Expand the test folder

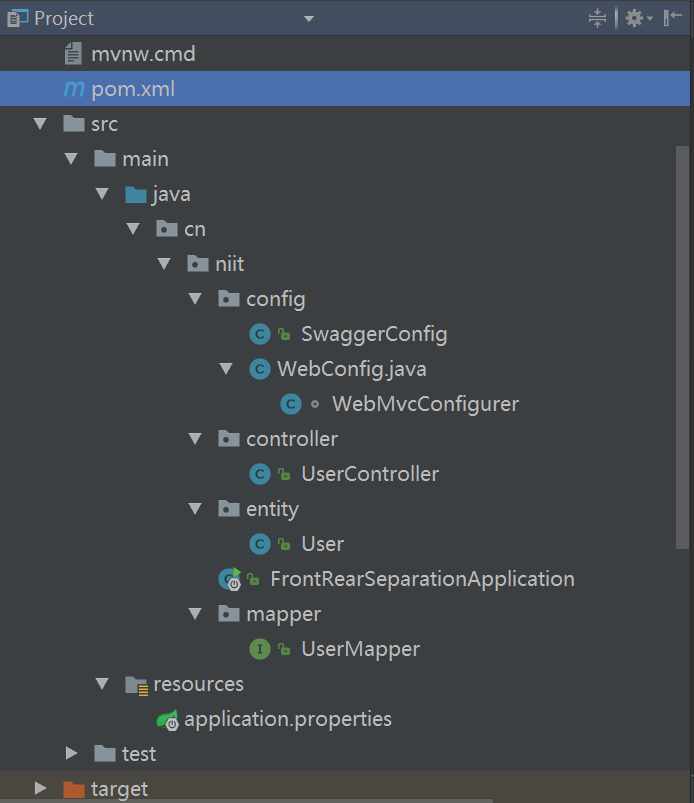(x=72, y=753)
